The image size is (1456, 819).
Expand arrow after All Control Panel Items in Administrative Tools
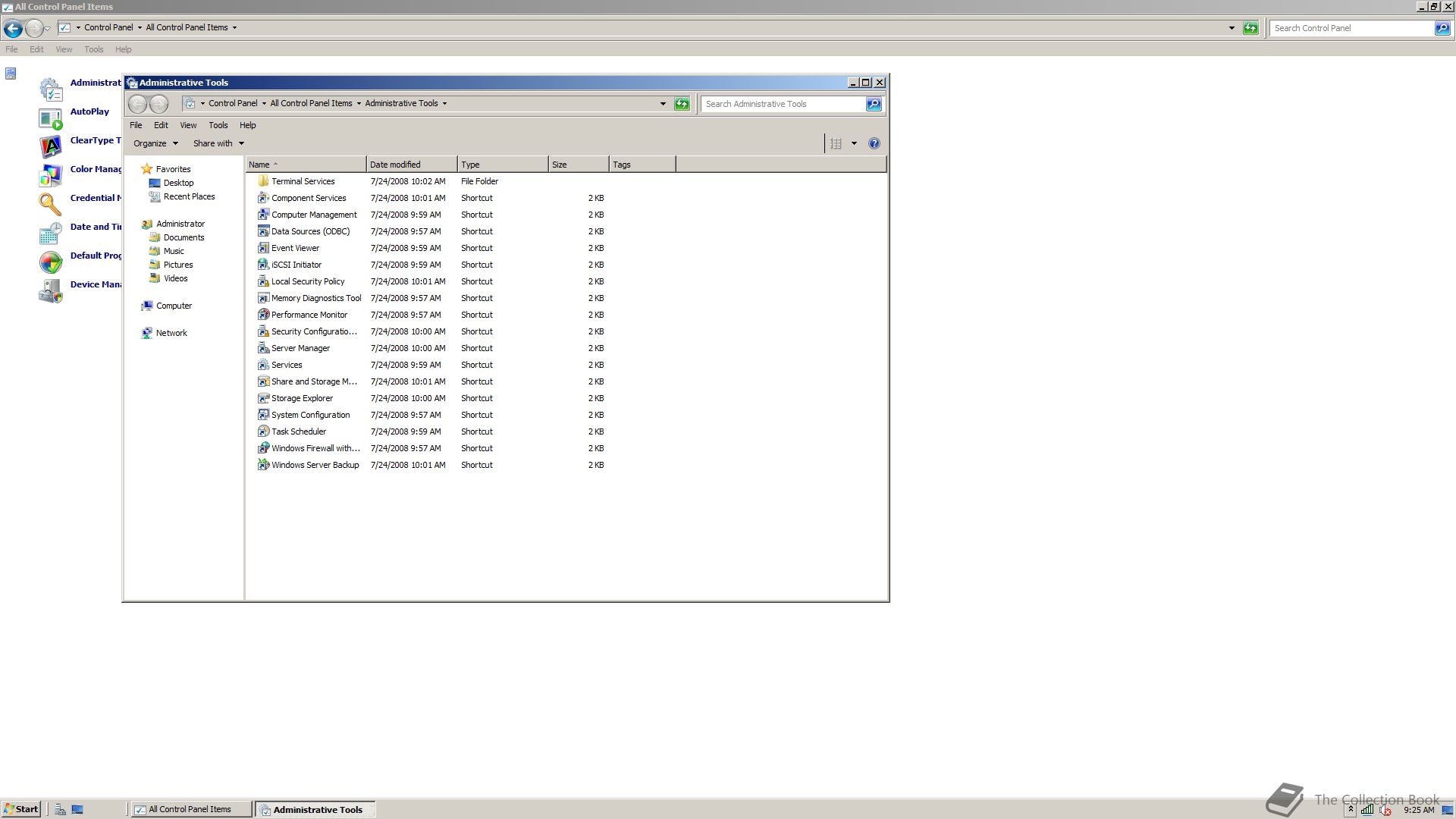[359, 104]
